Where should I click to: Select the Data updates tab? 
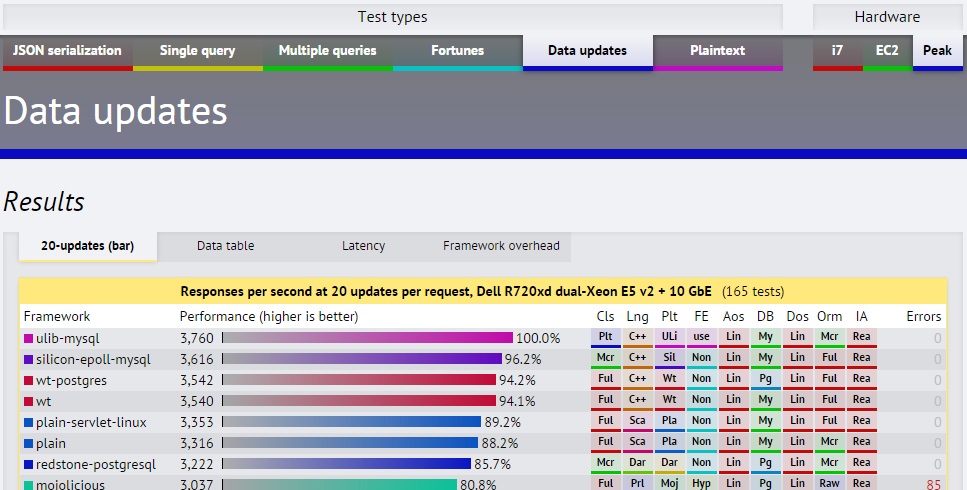[588, 52]
